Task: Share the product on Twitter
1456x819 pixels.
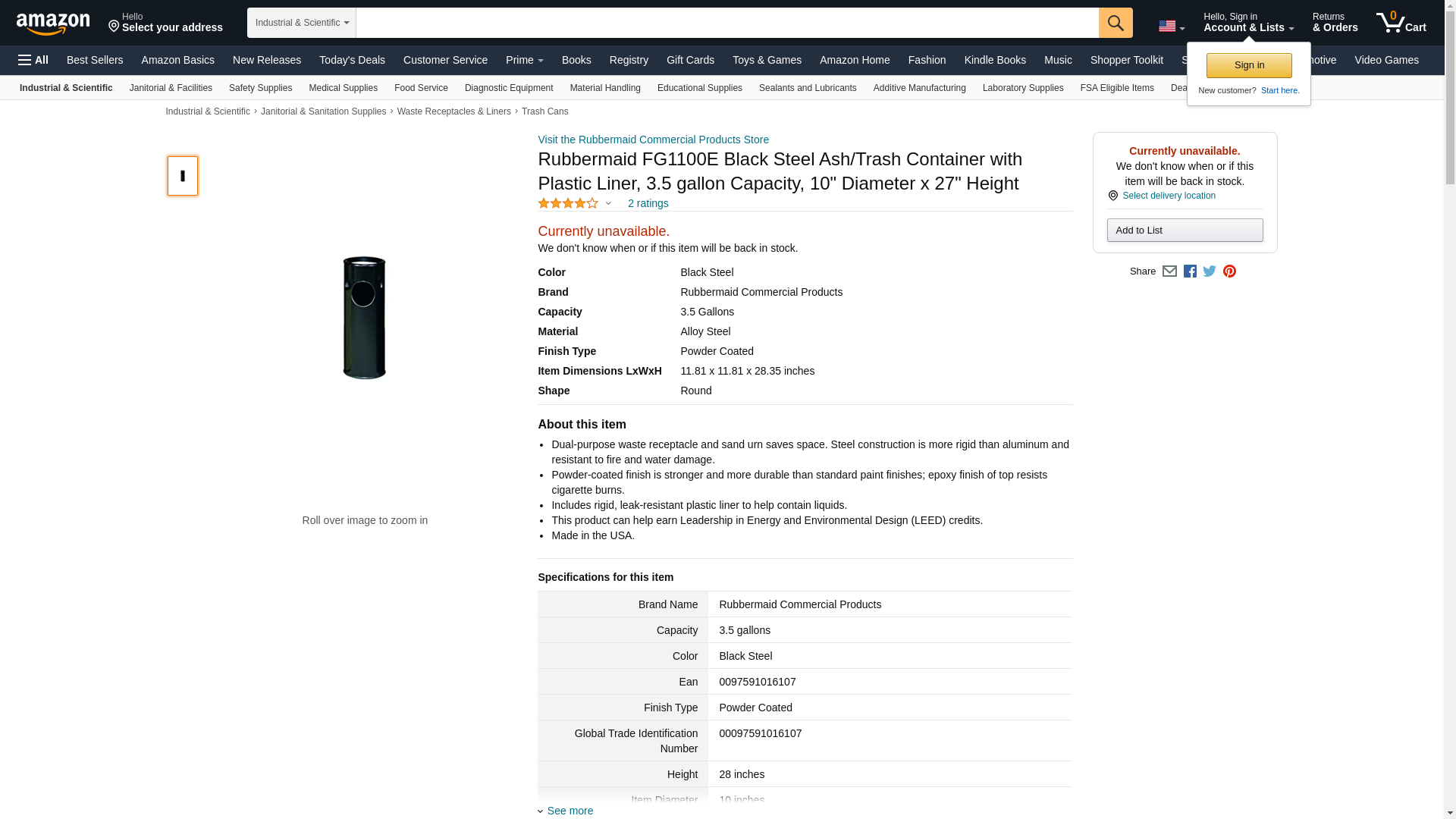Action: tap(1210, 271)
